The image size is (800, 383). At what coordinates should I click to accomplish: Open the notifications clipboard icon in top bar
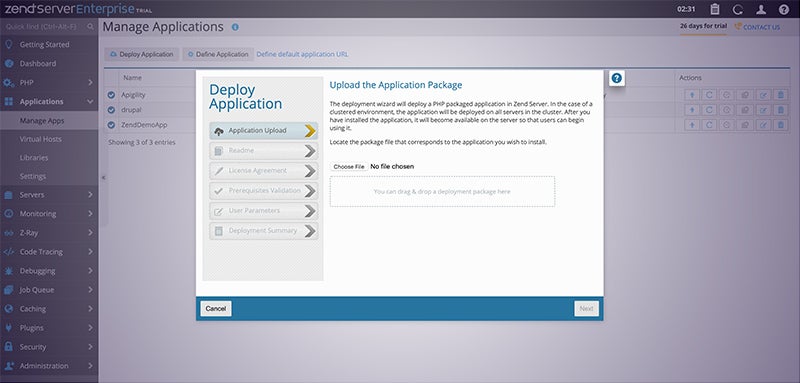(715, 9)
